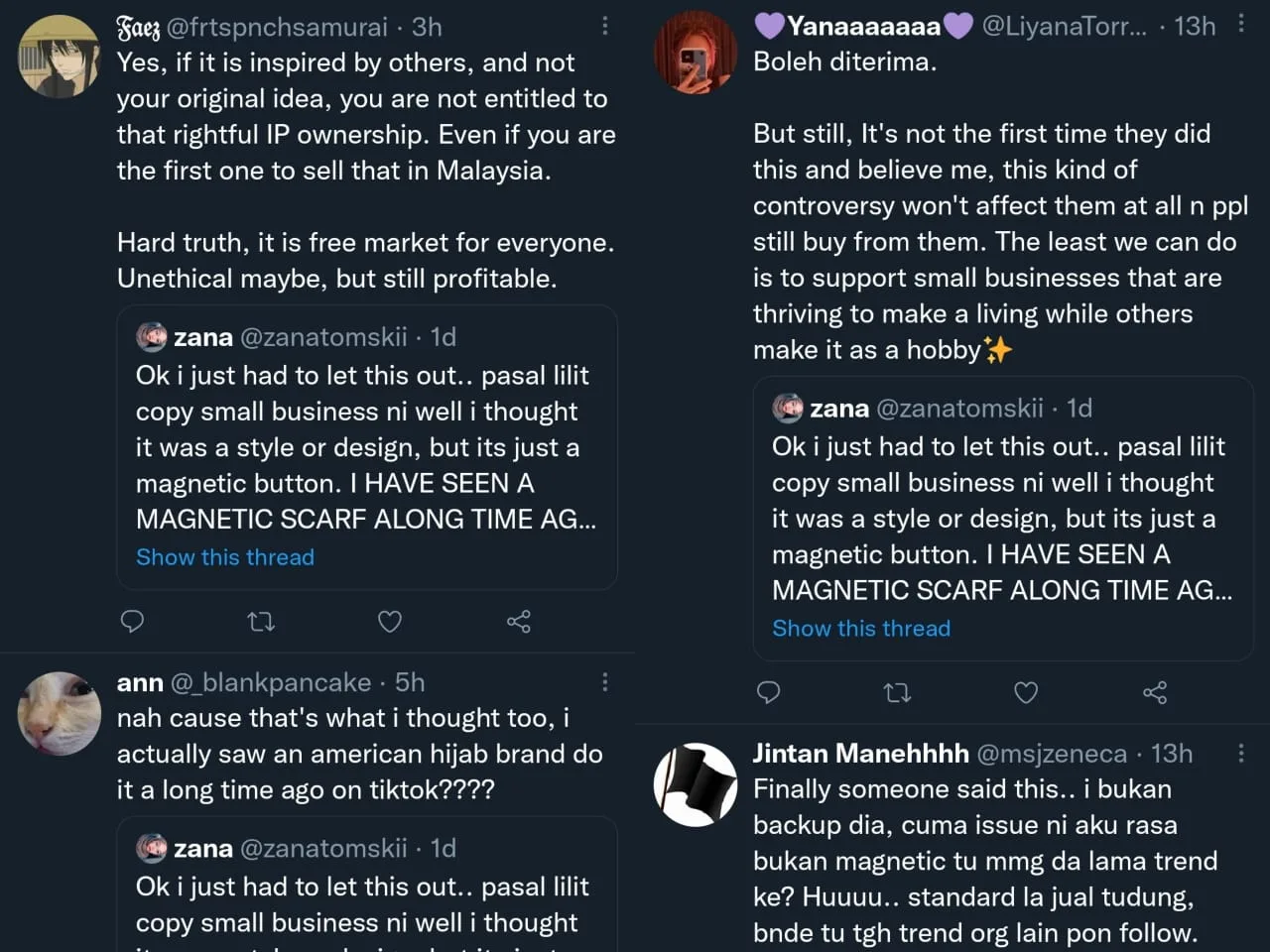The height and width of the screenshot is (952, 1270).
Task: Open more options on ann's tweet
Action: 604,682
